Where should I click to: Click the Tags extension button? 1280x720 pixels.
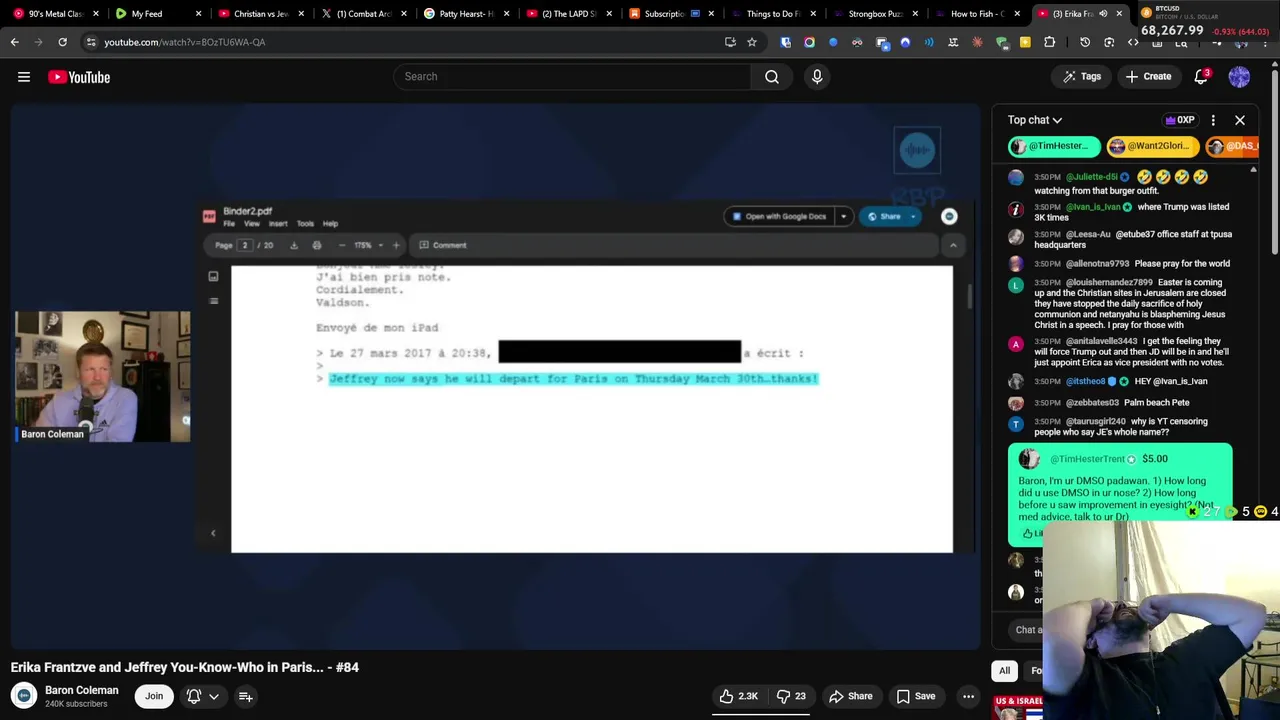click(x=1082, y=77)
